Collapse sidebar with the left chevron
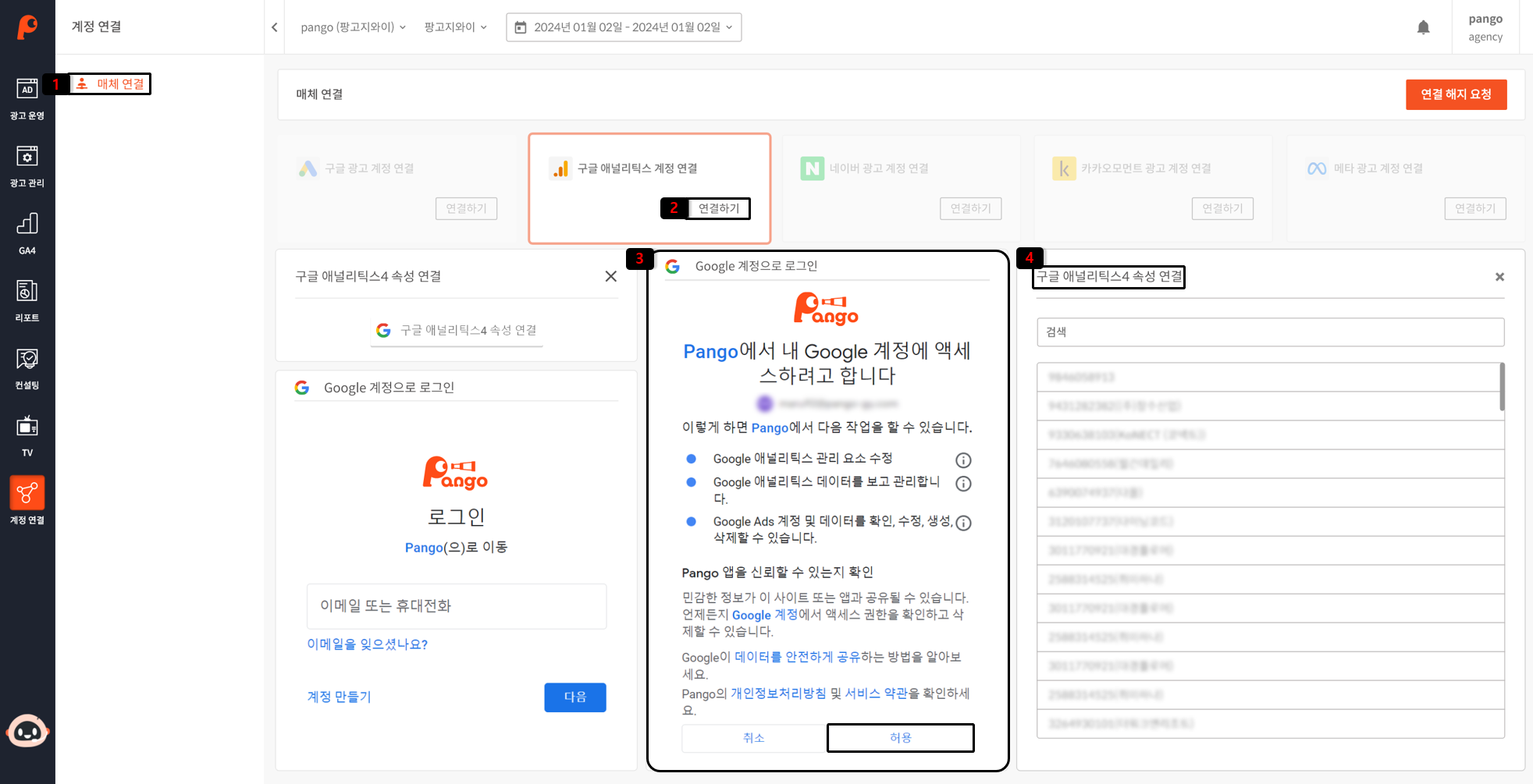Image resolution: width=1533 pixels, height=784 pixels. tap(275, 27)
